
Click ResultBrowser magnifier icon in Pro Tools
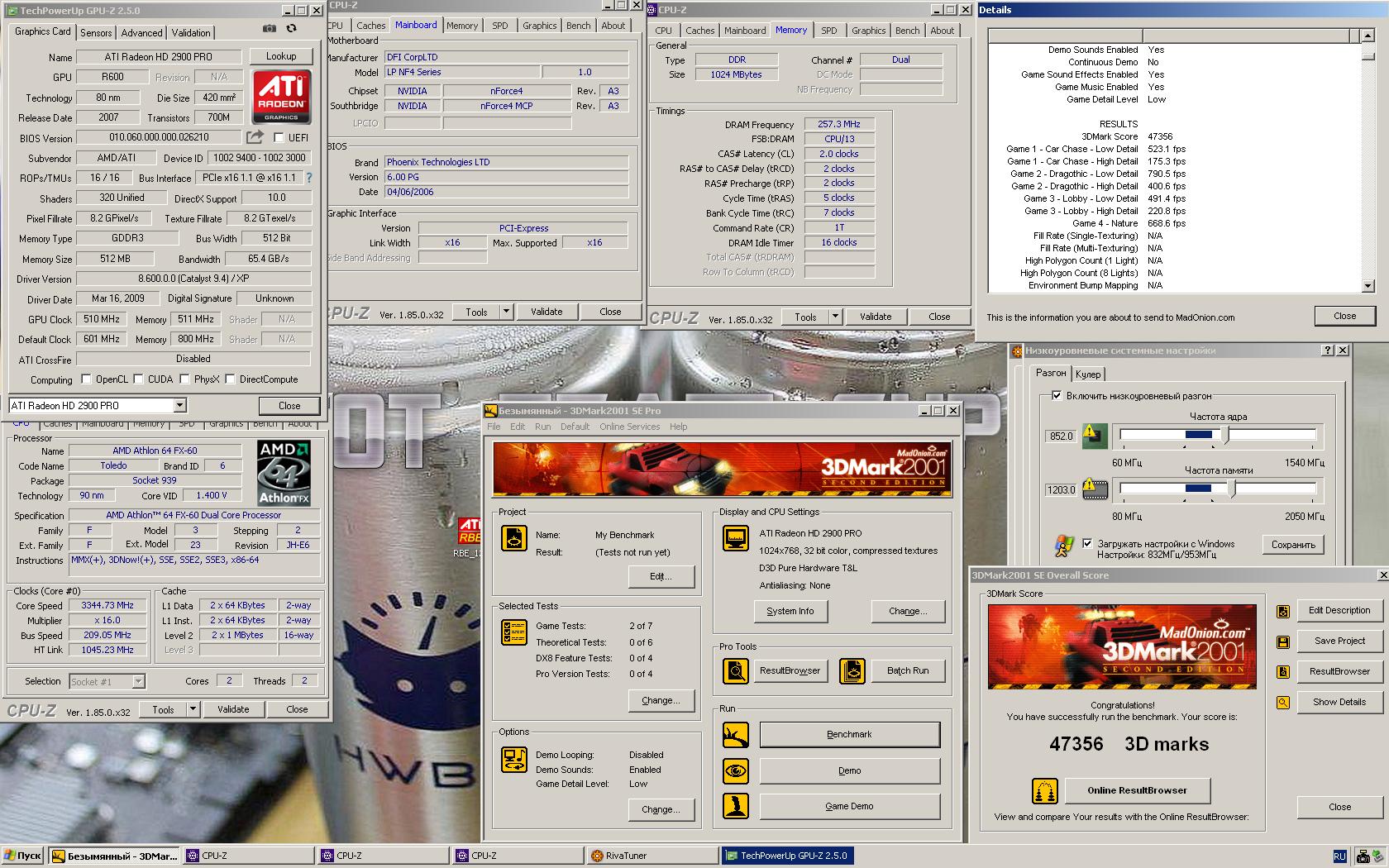[735, 670]
